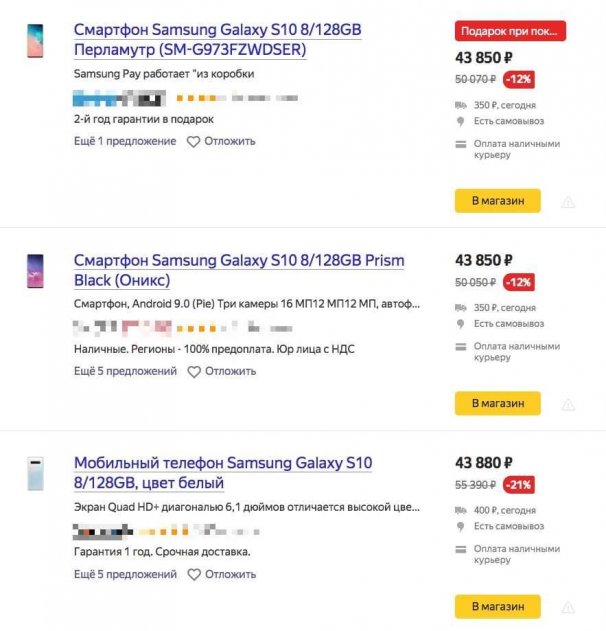Click the Prism Black Galaxy S10 thumbnail image
This screenshot has height=631, width=606.
(34, 271)
